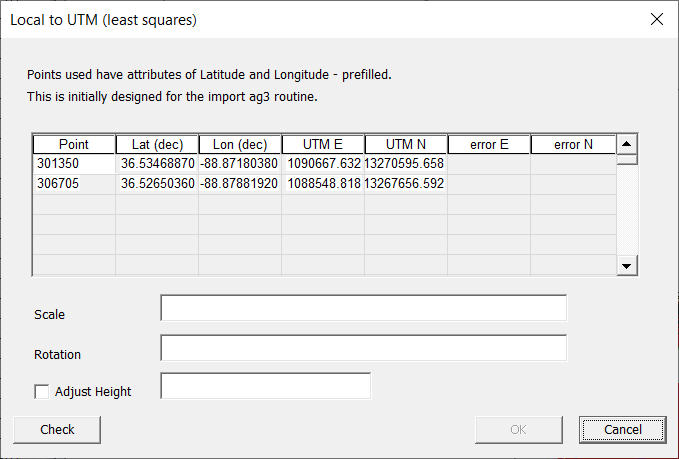
Task: Select latitude cell 36.53468870
Action: (x=157, y=164)
